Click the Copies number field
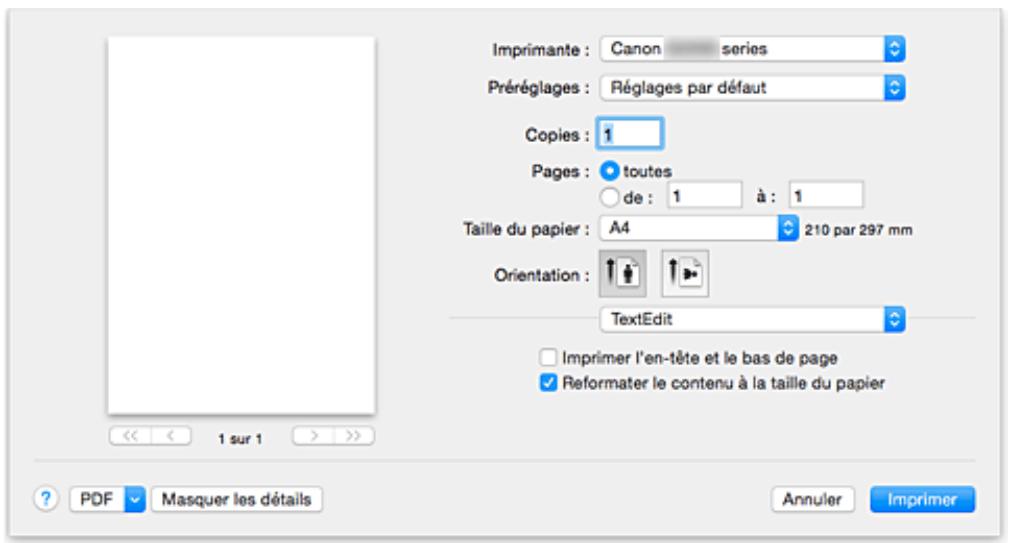Image resolution: width=1009 pixels, height=543 pixels. point(629,130)
